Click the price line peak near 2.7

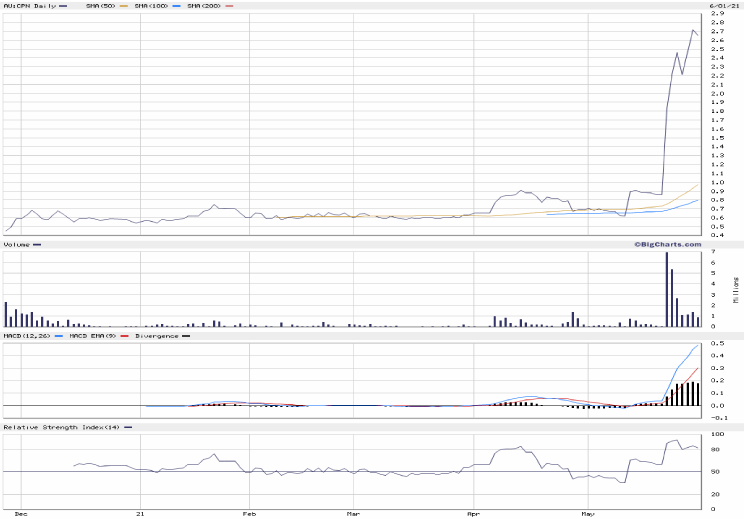693,31
